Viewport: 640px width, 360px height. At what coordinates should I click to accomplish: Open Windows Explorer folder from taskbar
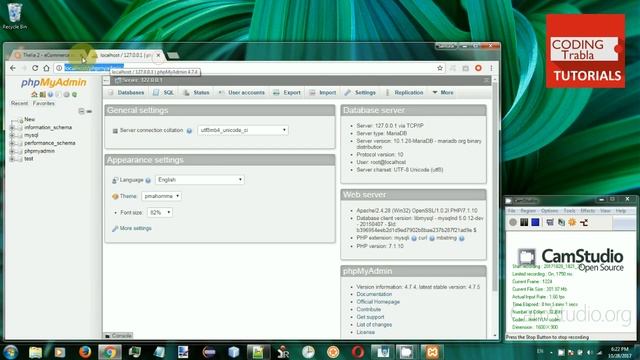coord(36,352)
